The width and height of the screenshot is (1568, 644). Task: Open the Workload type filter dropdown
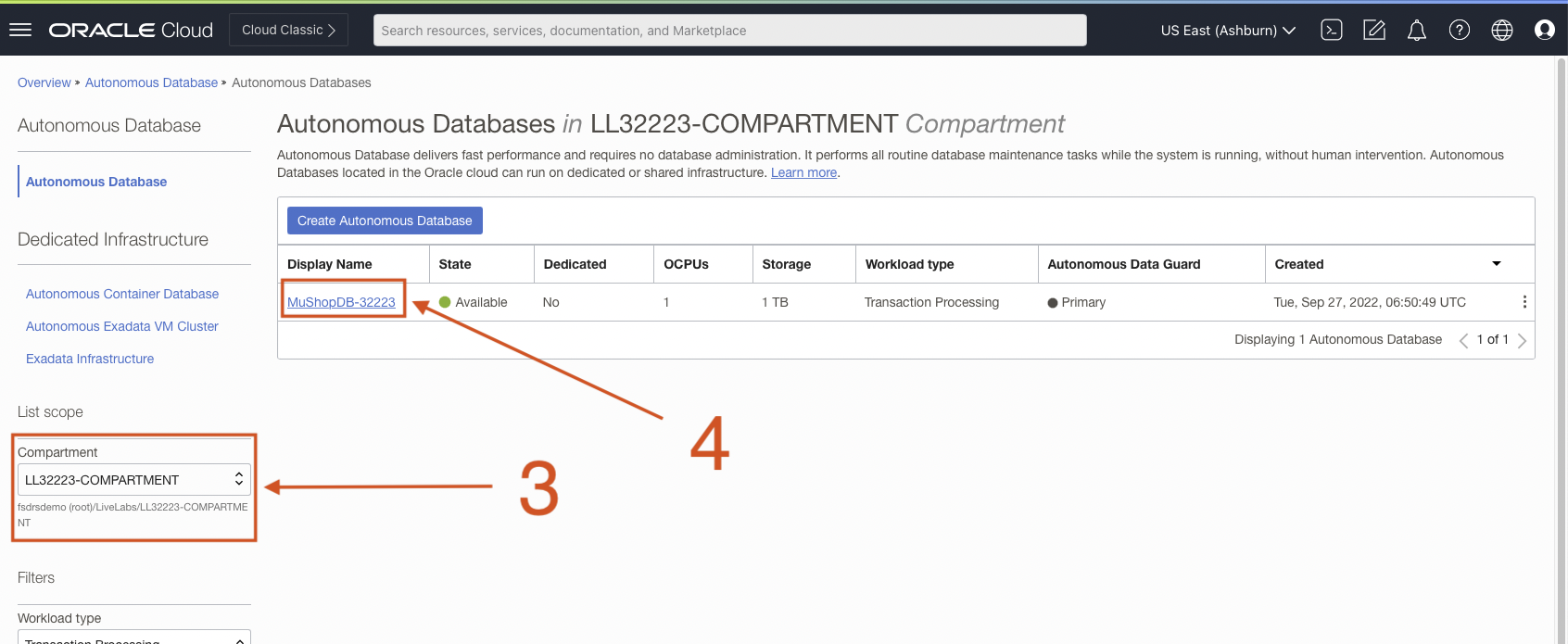[x=134, y=638]
